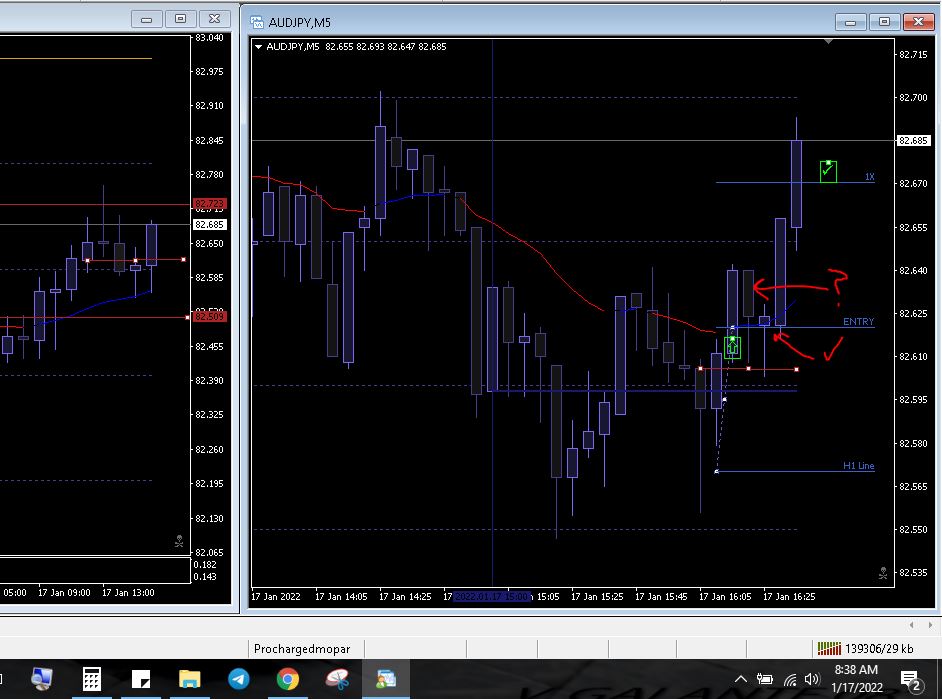Click the right chart tab scroll arrow
The height and width of the screenshot is (699, 942).
930,625
